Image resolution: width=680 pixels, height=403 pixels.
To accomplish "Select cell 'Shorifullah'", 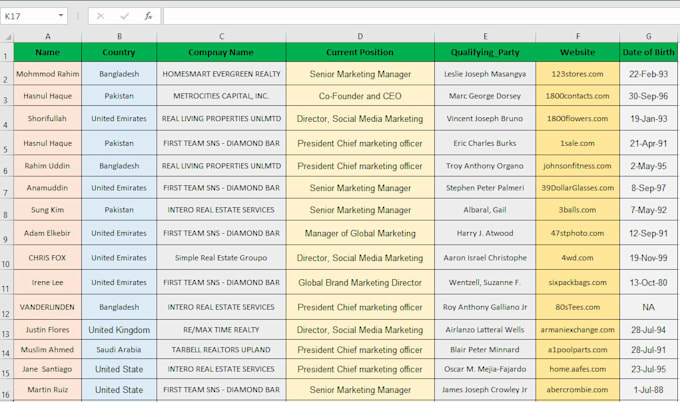I will (x=48, y=118).
